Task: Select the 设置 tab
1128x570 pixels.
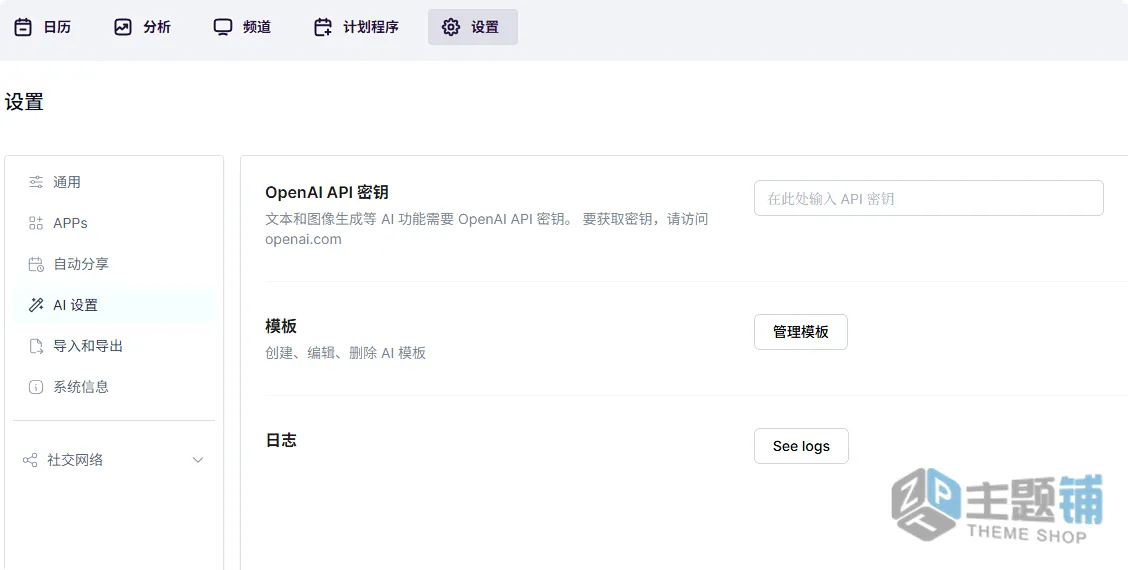Action: [473, 27]
